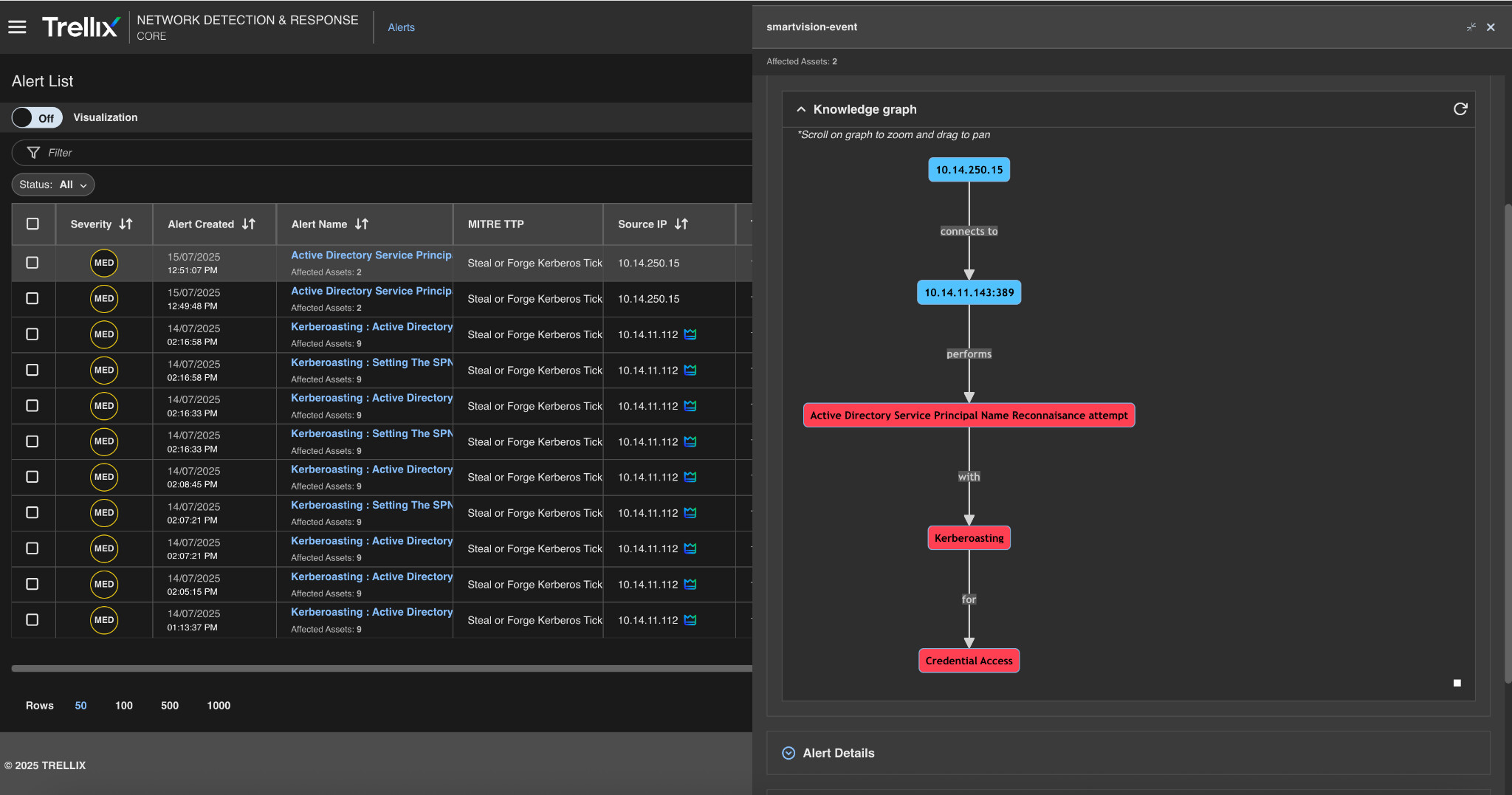Click the crown icon beside first 10.14.11.112
1512x795 pixels.
point(690,334)
